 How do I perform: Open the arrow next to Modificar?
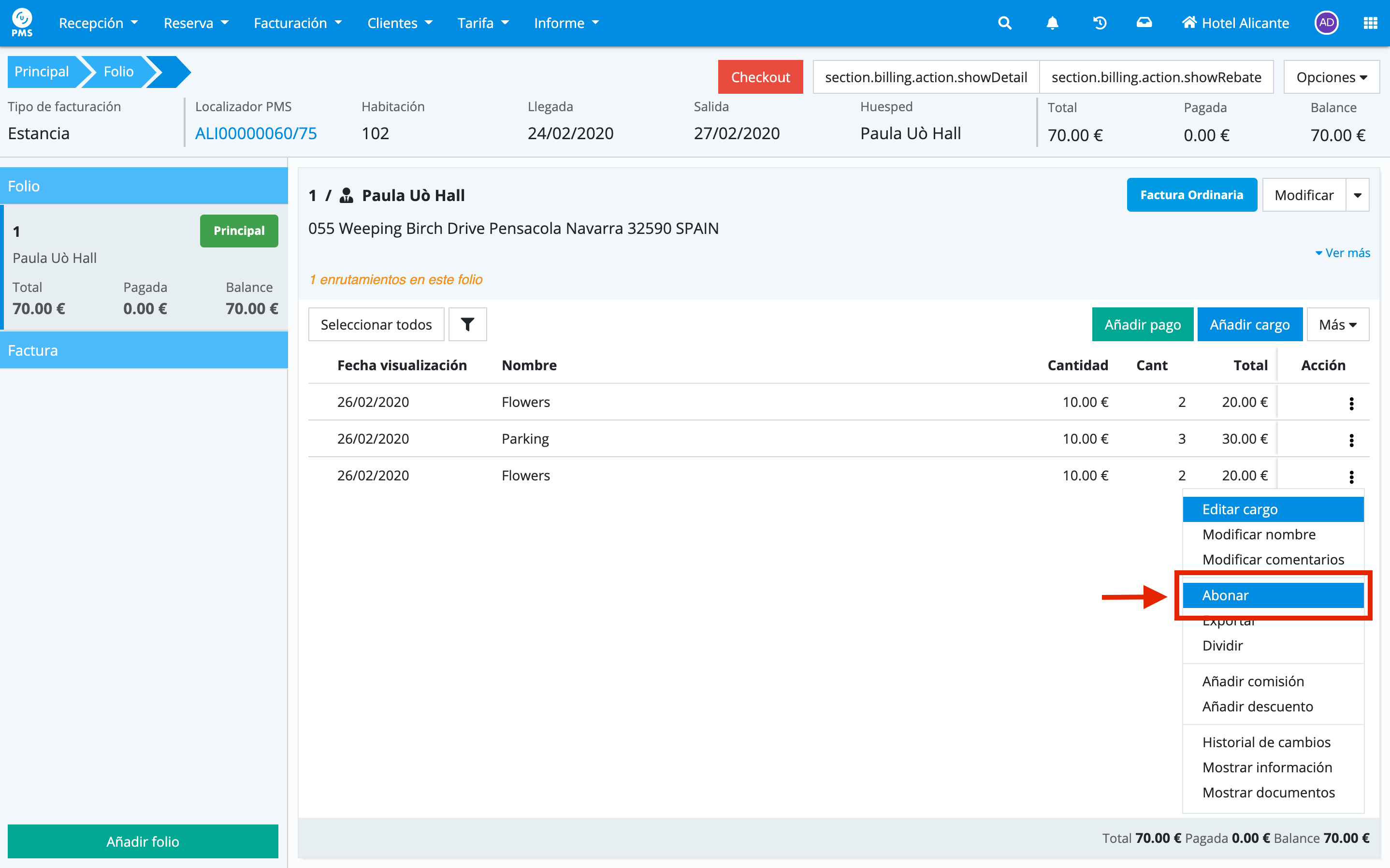[x=1357, y=195]
